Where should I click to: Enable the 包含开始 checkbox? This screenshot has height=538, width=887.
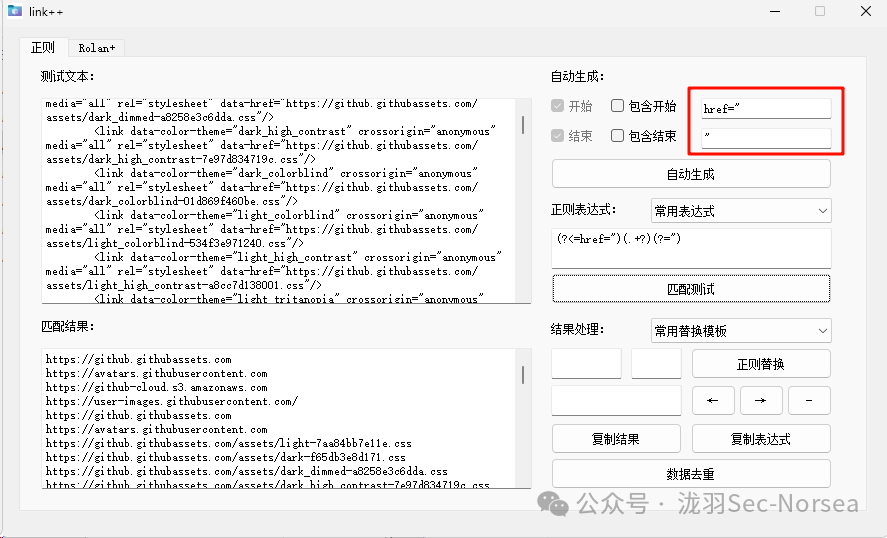point(618,106)
